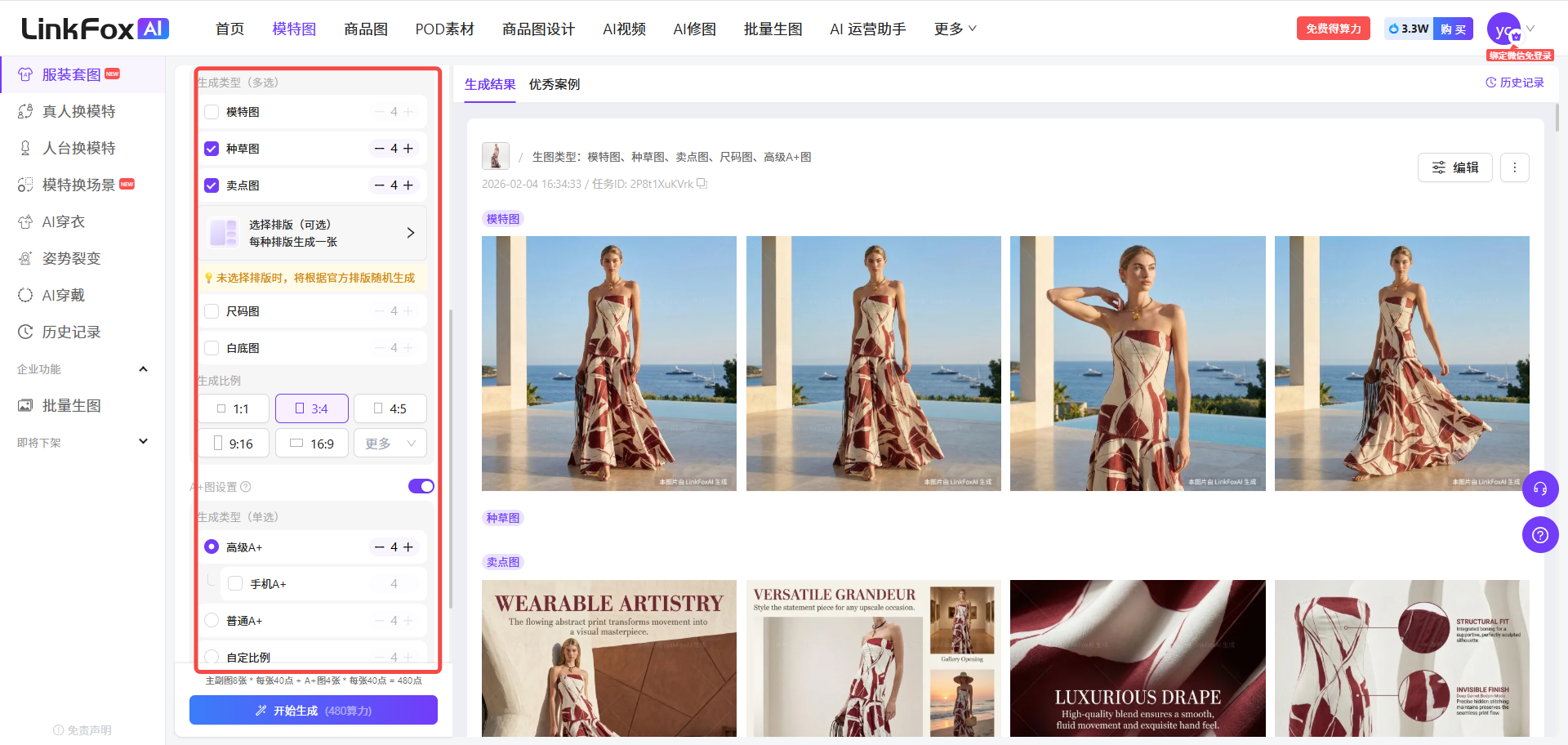Click the 免责声明 link
The width and height of the screenshot is (1568, 745).
click(x=82, y=730)
